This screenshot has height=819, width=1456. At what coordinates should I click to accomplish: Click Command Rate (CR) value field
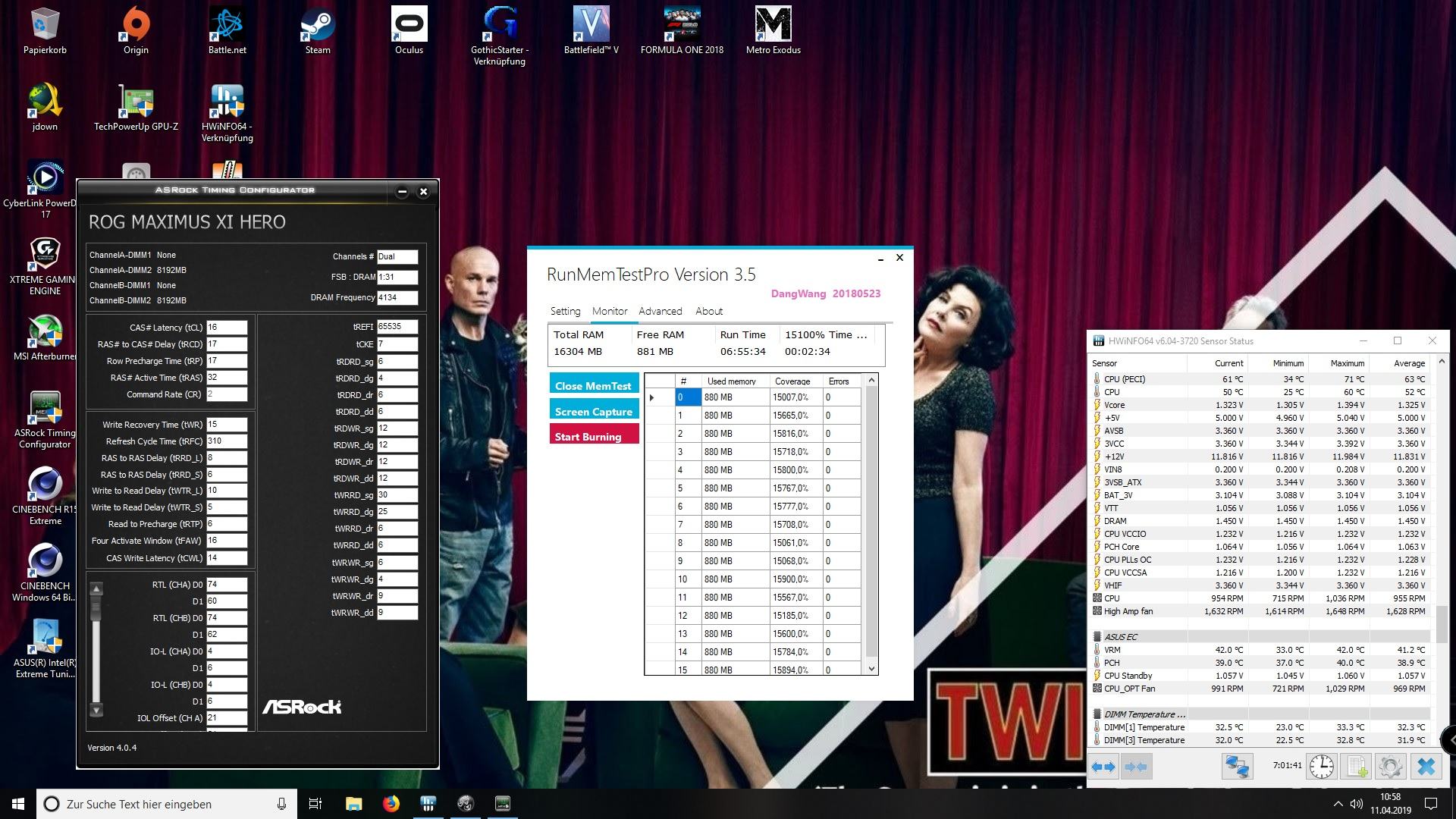(x=227, y=394)
